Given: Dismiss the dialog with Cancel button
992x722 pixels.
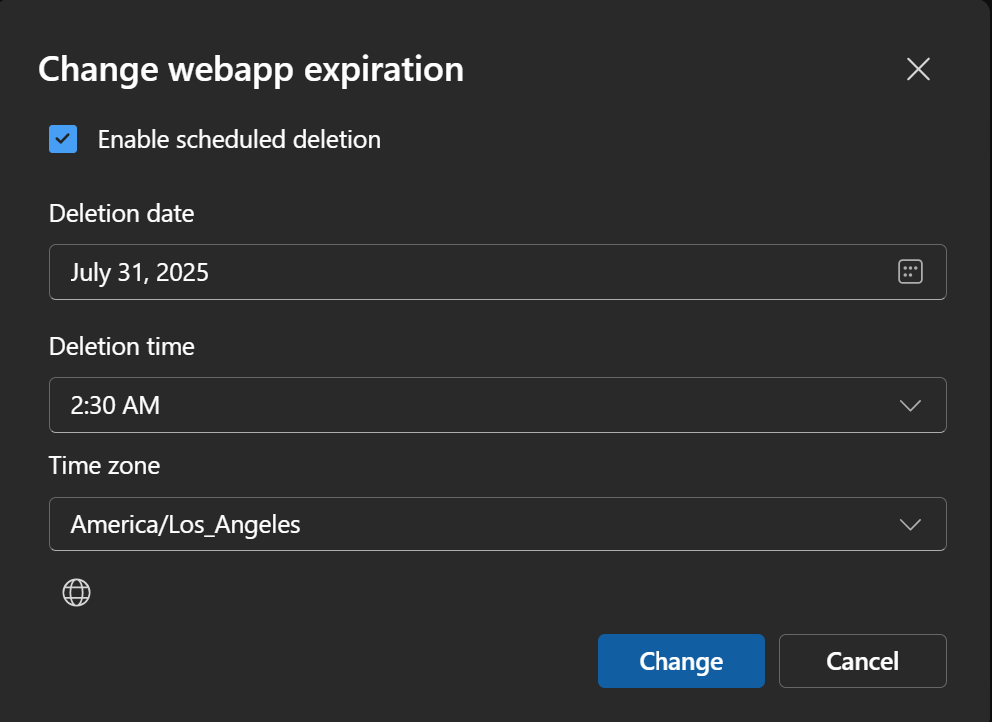Looking at the screenshot, I should pyautogui.click(x=862, y=661).
